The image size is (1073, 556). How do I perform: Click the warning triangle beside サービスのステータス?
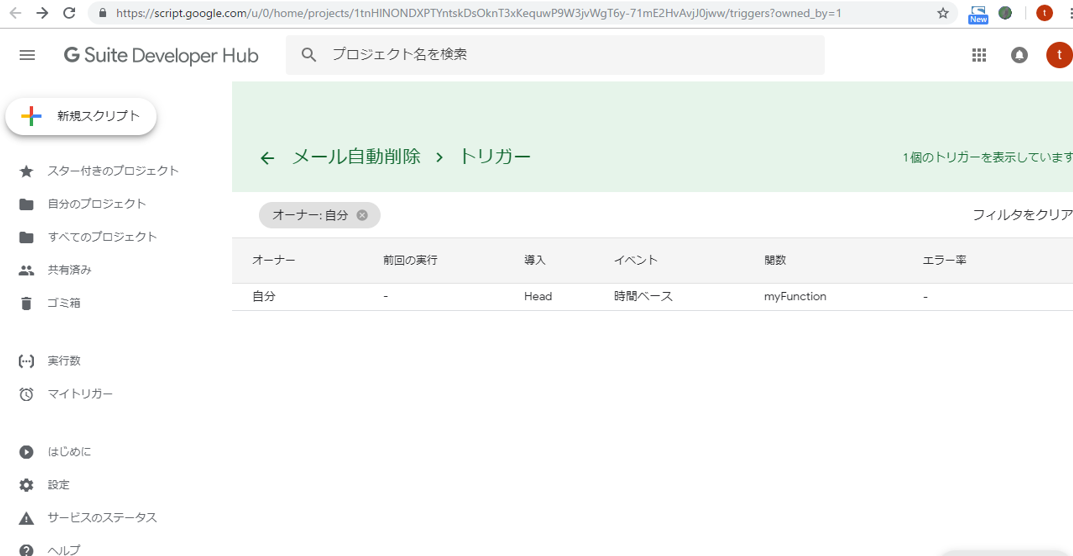point(26,518)
